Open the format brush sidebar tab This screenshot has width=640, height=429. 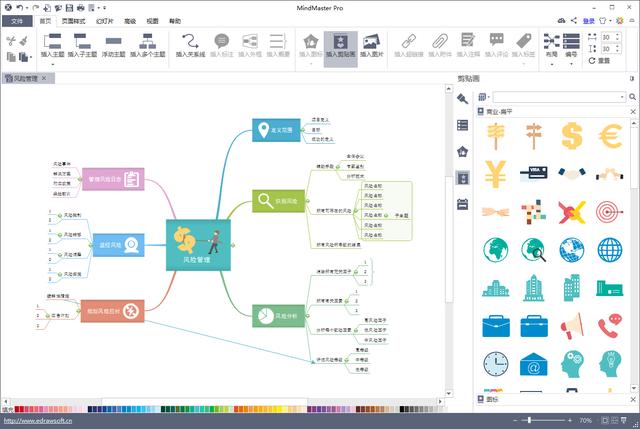point(463,98)
